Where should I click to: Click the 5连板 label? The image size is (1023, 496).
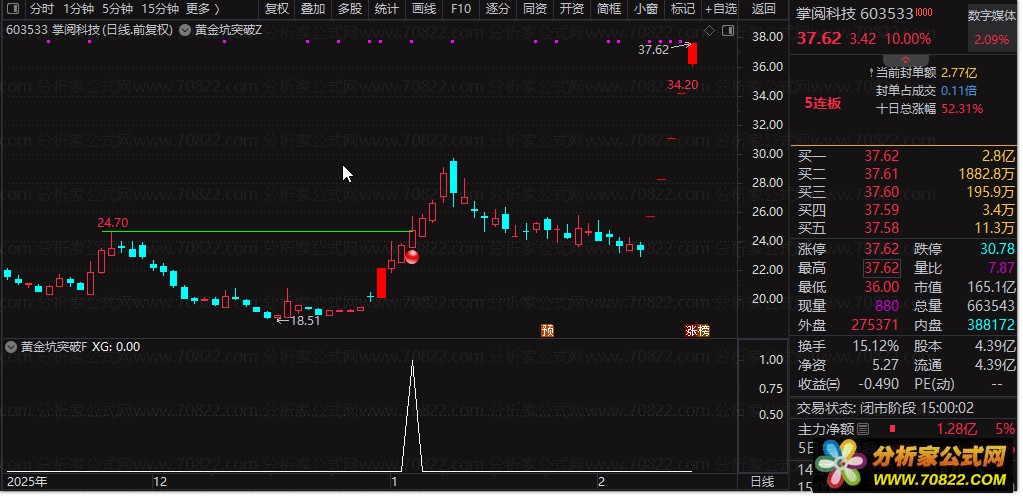tap(823, 103)
